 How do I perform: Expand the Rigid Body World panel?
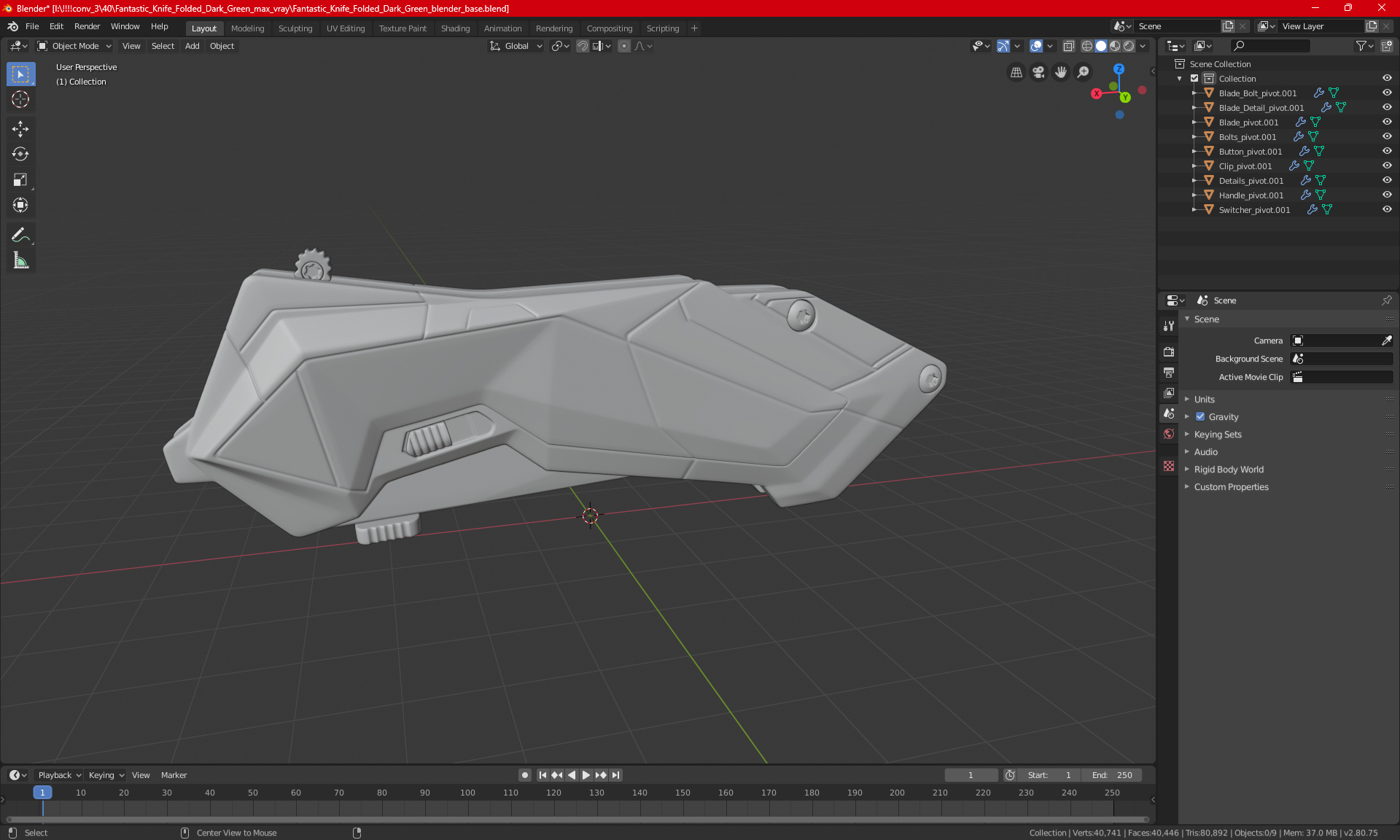click(x=1229, y=470)
